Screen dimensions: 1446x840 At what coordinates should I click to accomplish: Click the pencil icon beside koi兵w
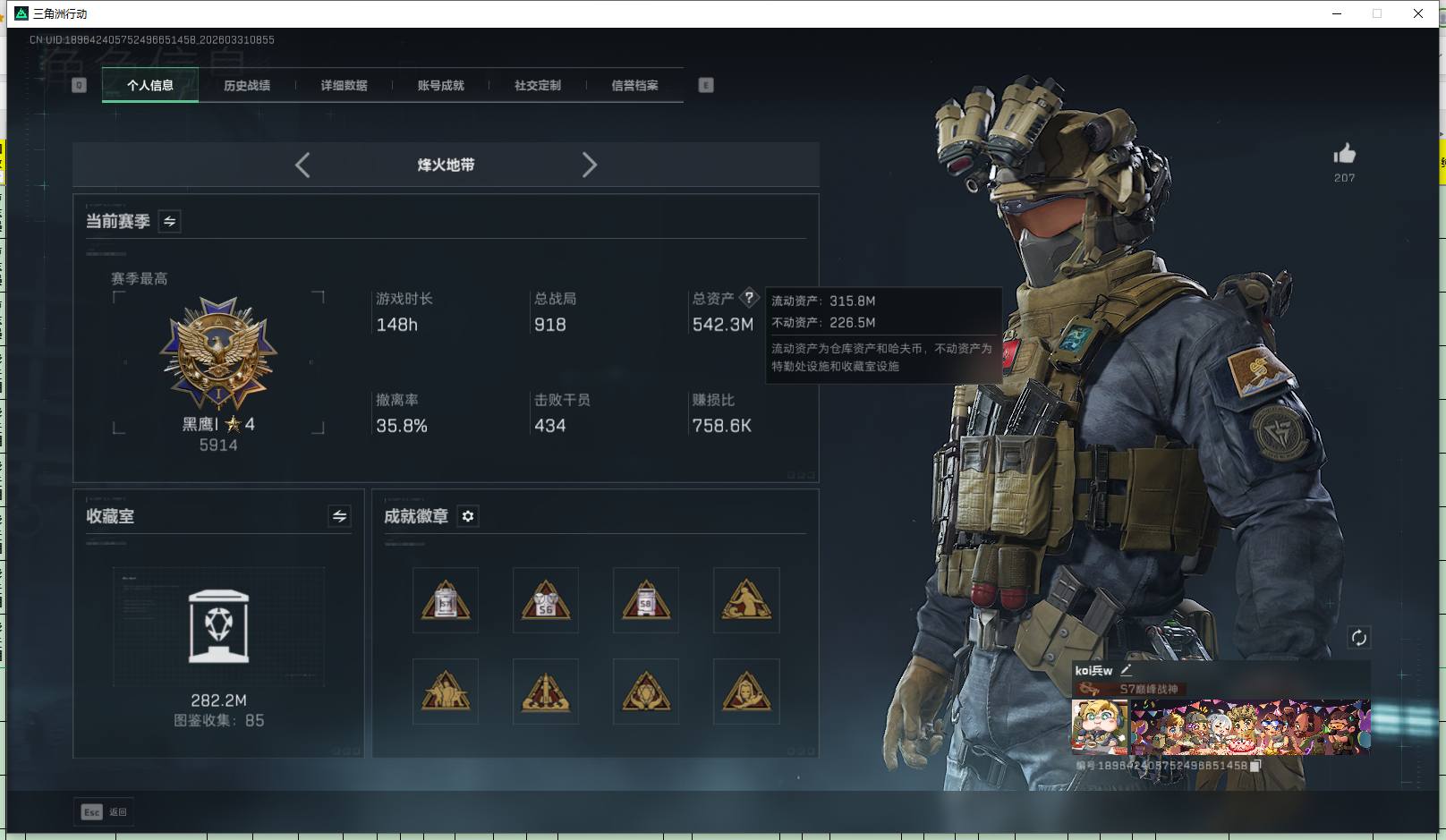pyautogui.click(x=1127, y=669)
